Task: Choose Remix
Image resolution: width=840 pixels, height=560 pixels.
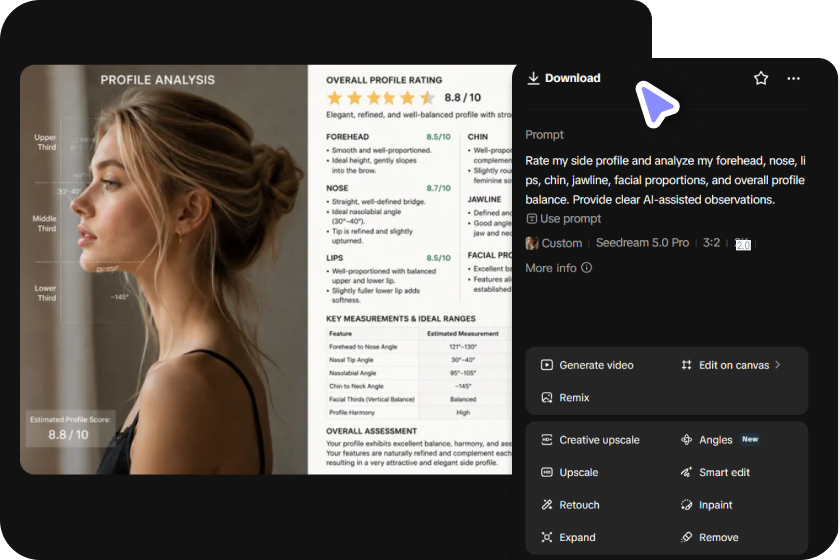Action: (x=565, y=398)
